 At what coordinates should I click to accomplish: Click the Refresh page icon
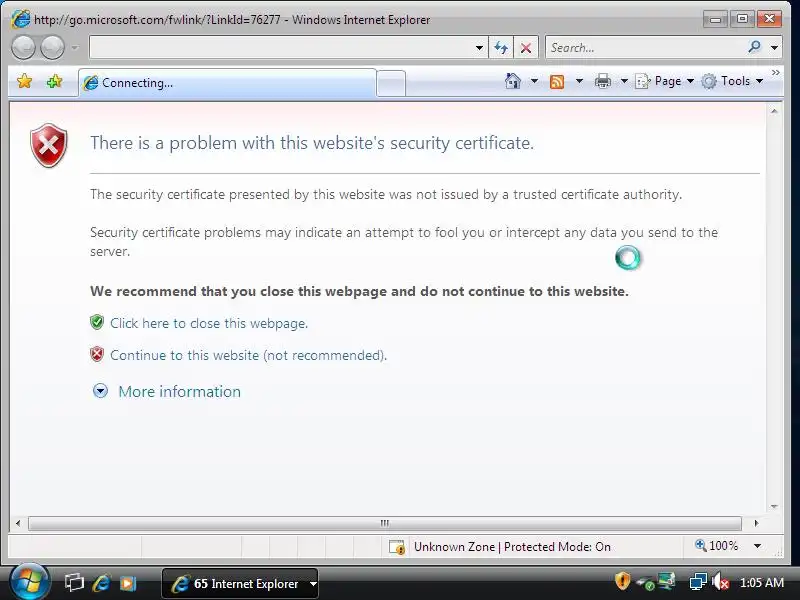501,48
